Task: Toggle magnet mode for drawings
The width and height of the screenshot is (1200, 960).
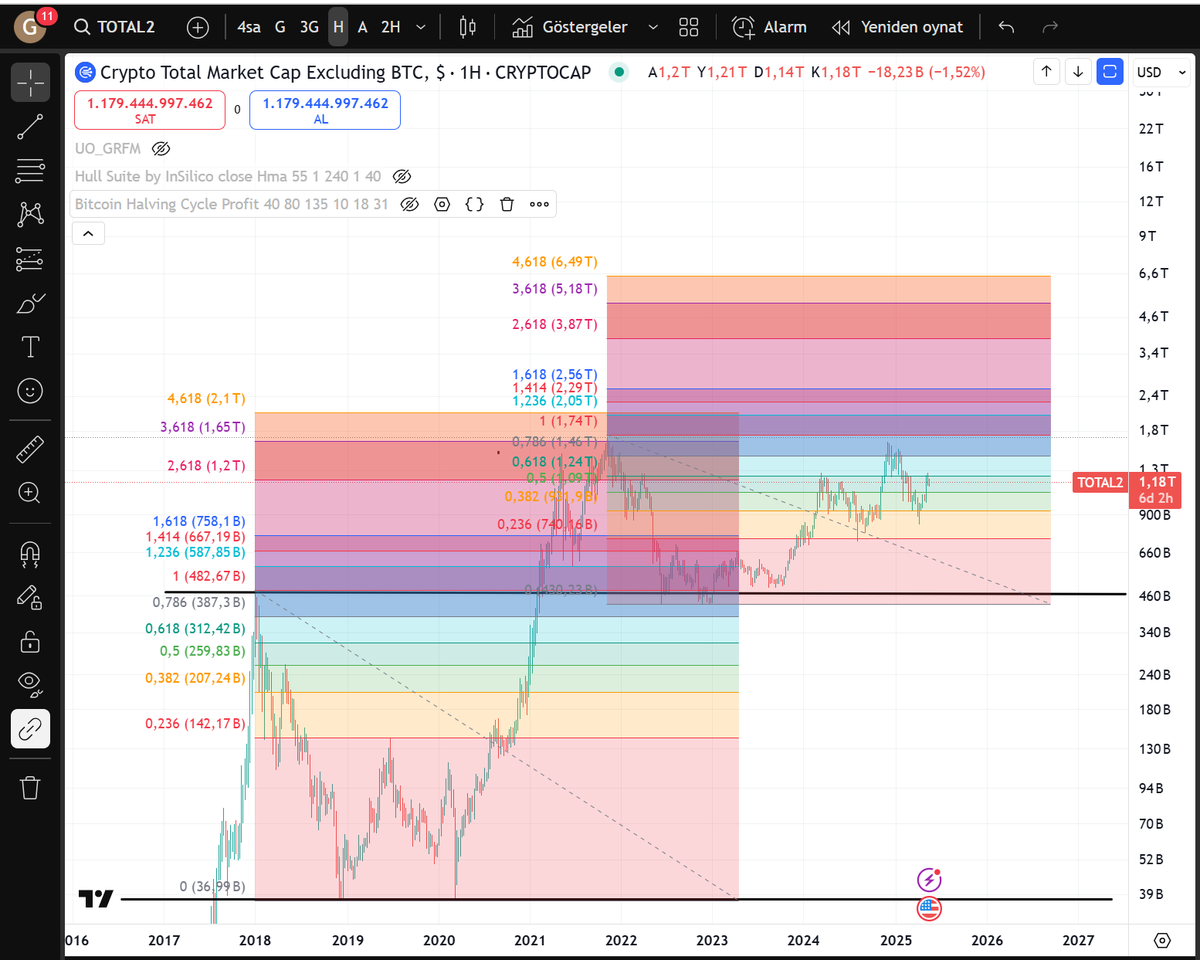Action: pos(30,552)
